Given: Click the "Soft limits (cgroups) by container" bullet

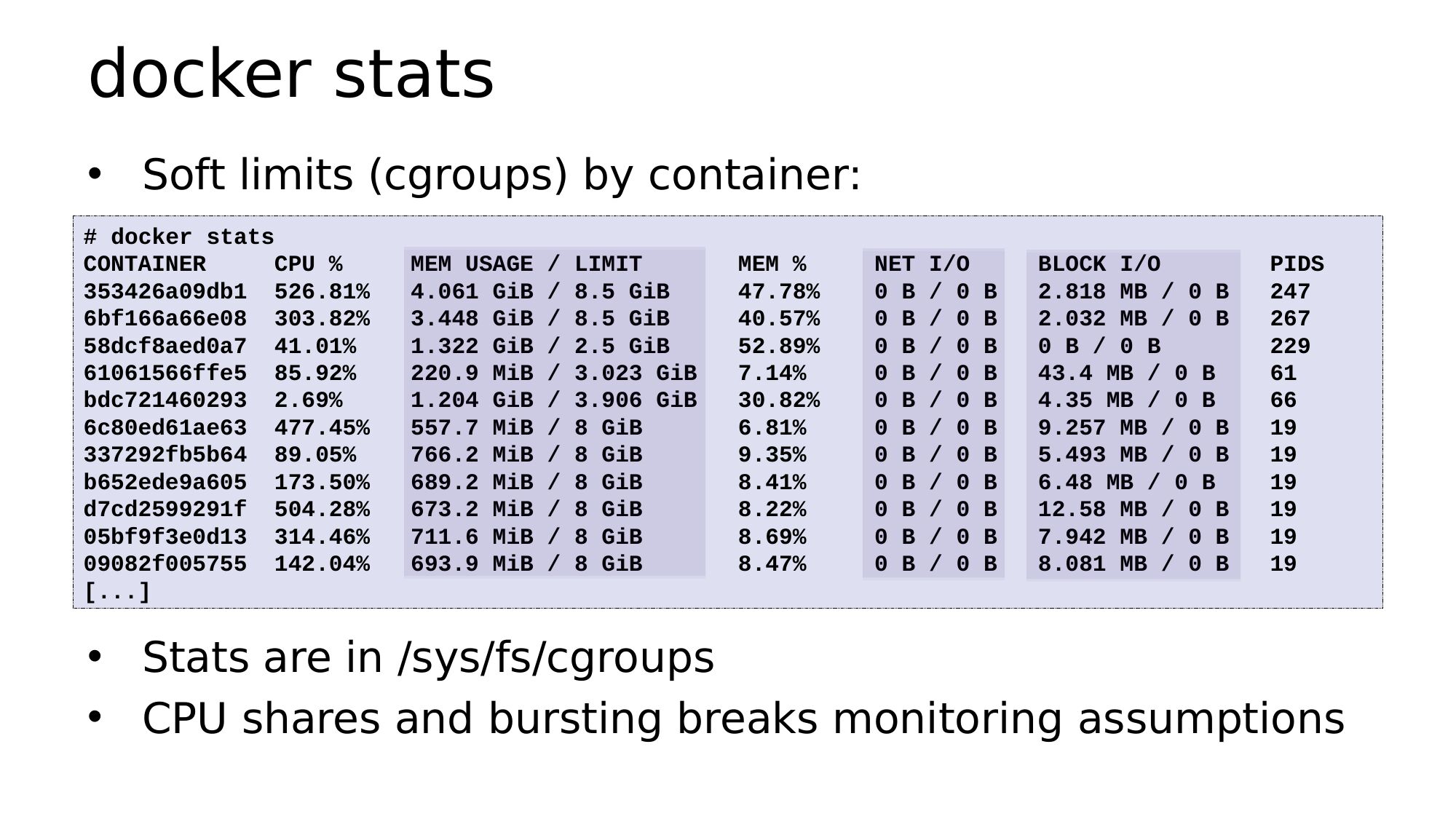Looking at the screenshot, I should (501, 175).
